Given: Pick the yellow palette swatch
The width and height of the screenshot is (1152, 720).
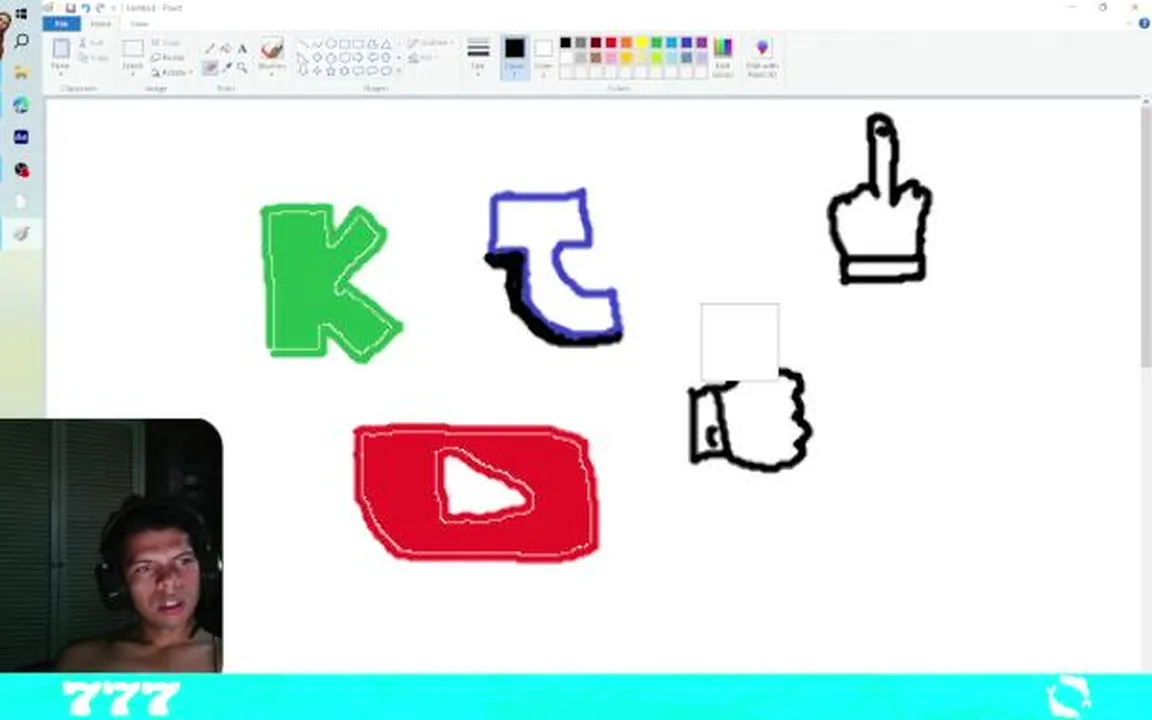Looking at the screenshot, I should pyautogui.click(x=641, y=43).
